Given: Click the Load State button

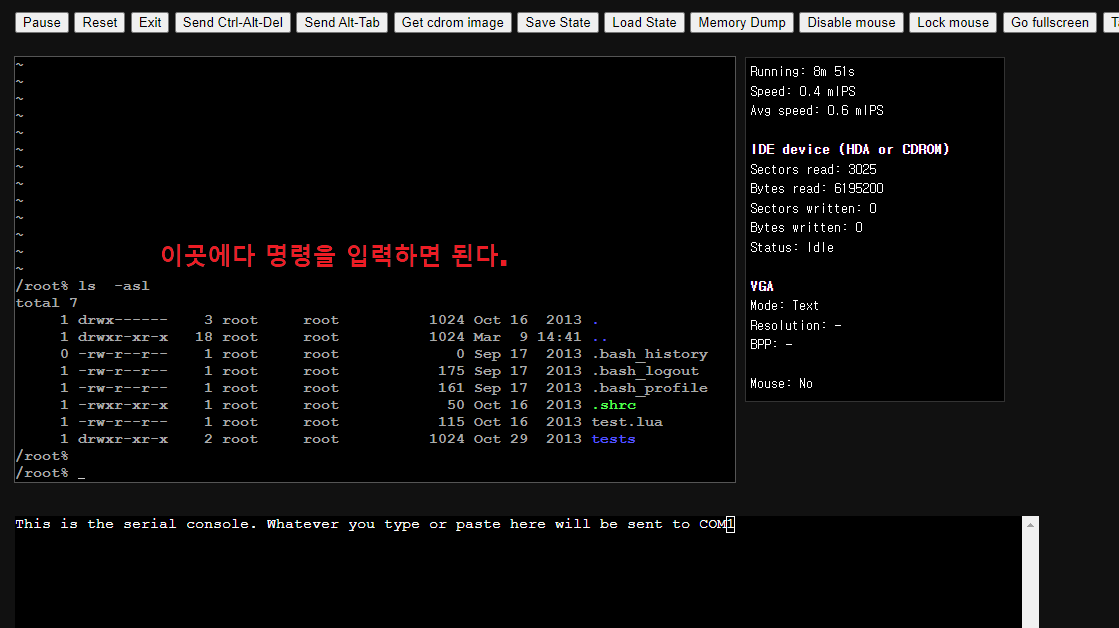Looking at the screenshot, I should pos(644,23).
